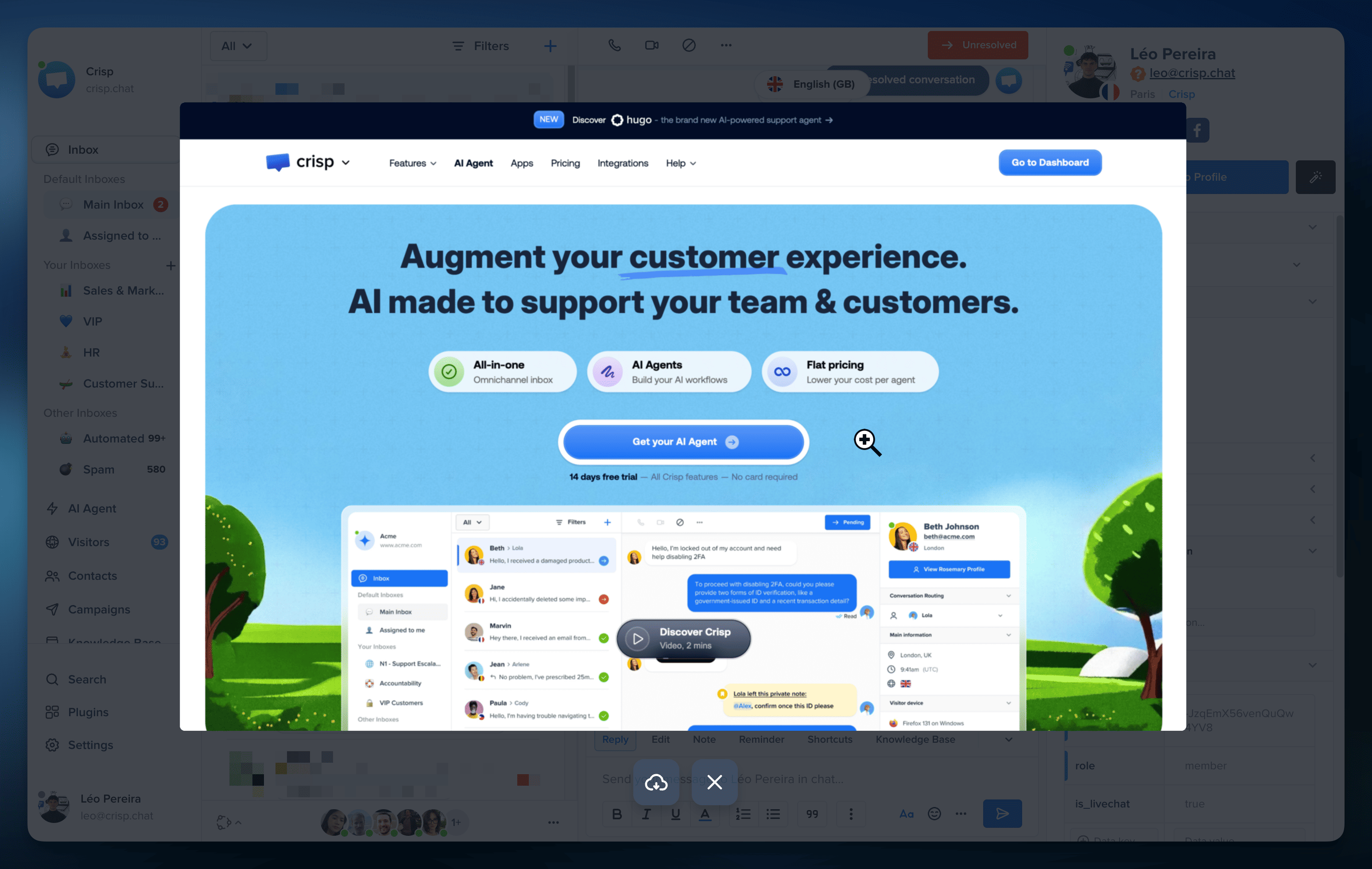Open the VIP inbox
Image resolution: width=1372 pixels, height=869 pixels.
point(112,322)
